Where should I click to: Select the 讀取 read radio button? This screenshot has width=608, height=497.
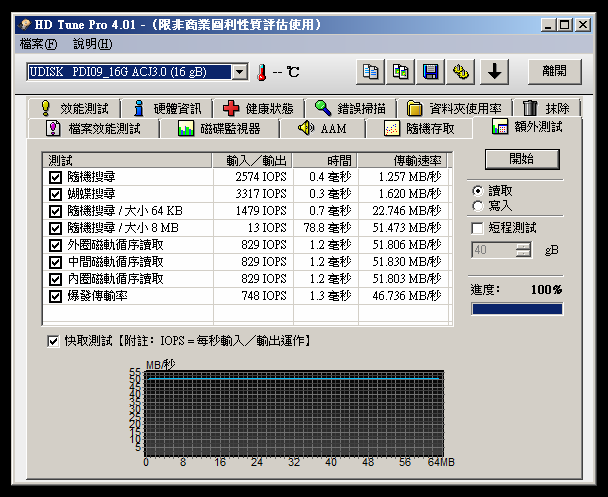coord(478,191)
